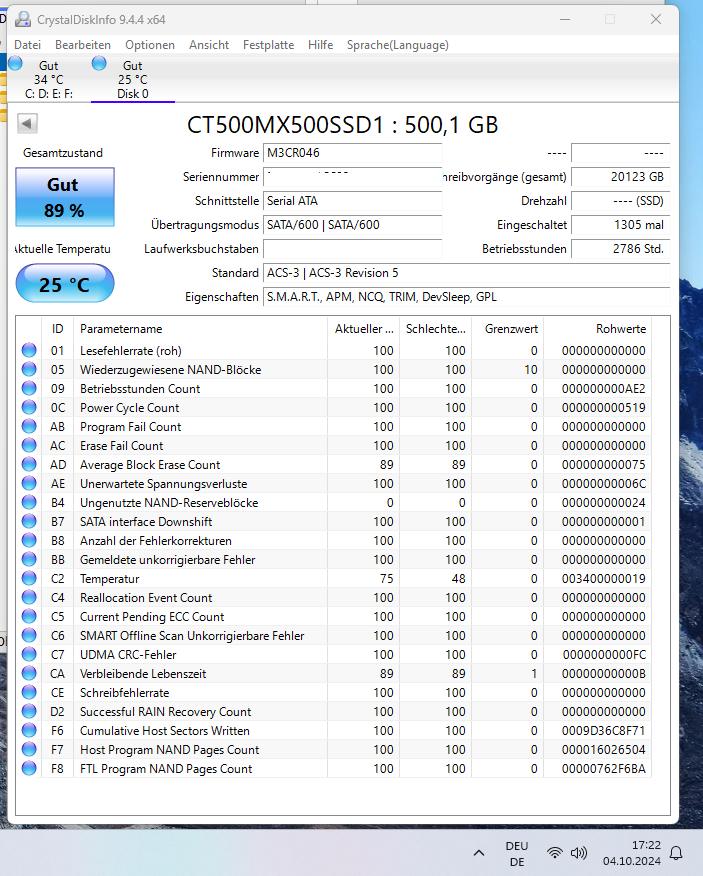Click the ID column header
Screen dimensions: 703x876
coord(58,328)
